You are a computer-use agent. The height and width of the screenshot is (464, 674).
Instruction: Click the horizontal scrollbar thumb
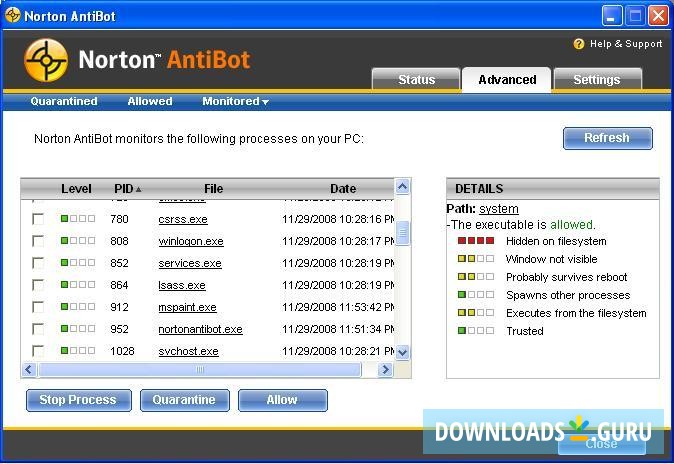(199, 369)
